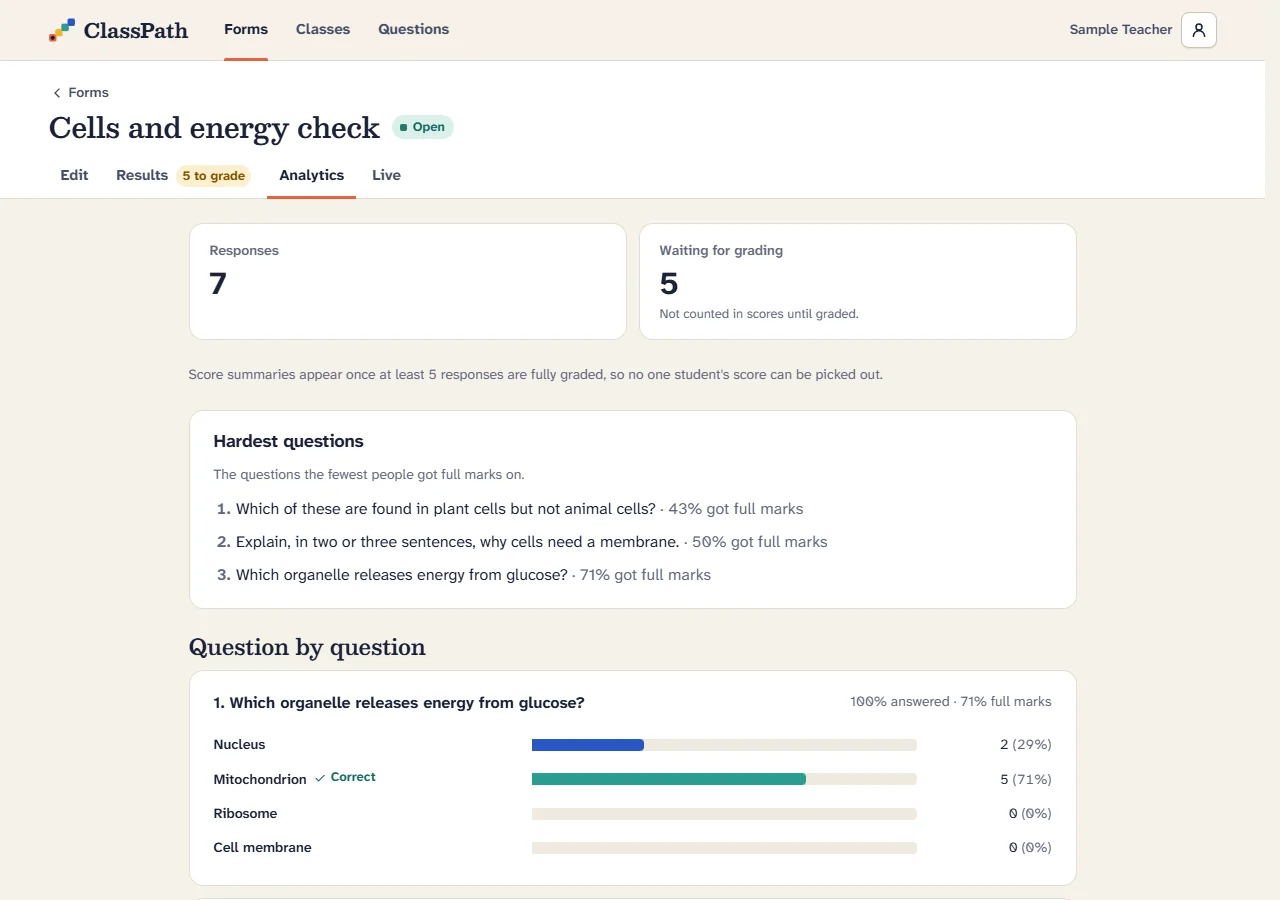Go back to Forms list link
Viewport: 1280px width, 900px height.
pos(80,93)
